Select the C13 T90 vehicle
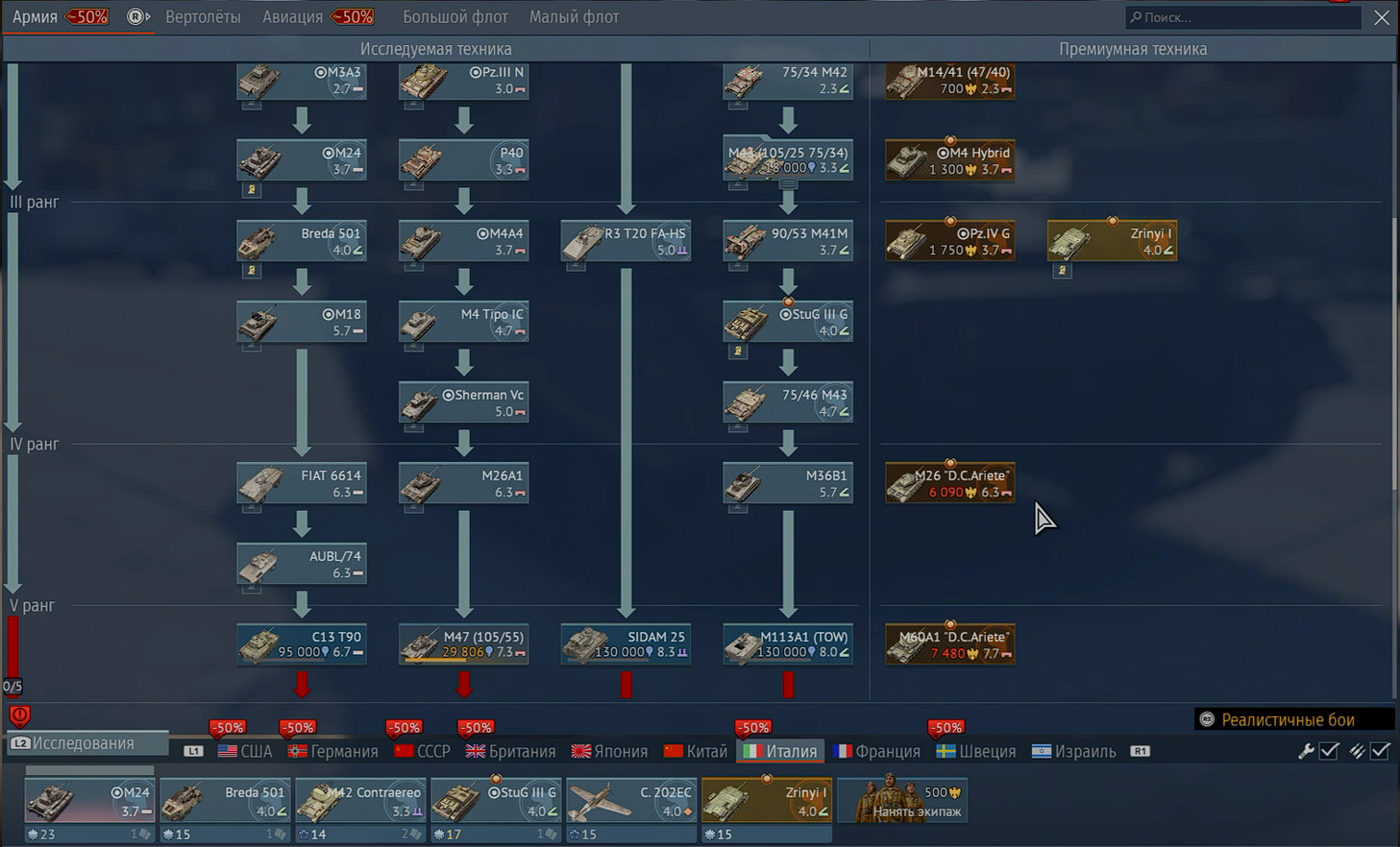 302,644
